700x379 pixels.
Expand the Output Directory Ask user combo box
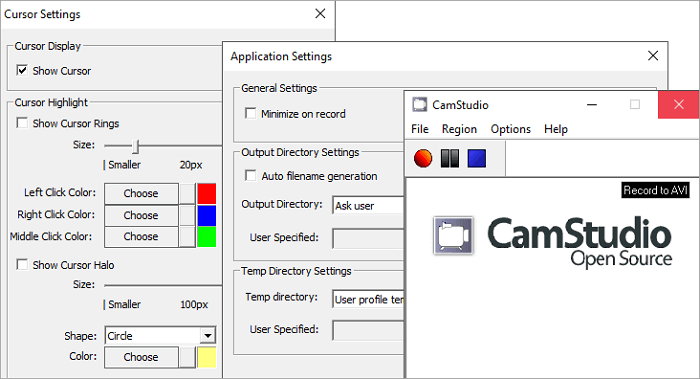point(368,205)
